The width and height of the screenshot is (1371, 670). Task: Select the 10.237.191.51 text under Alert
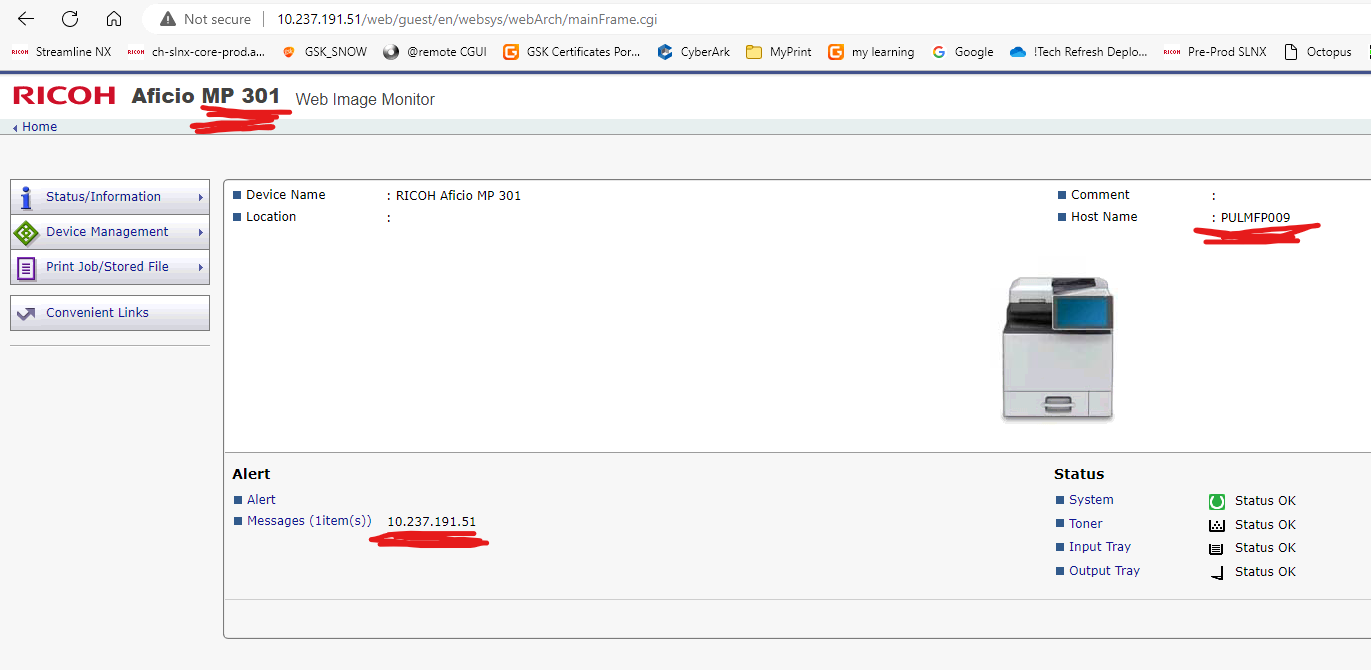pyautogui.click(x=432, y=522)
